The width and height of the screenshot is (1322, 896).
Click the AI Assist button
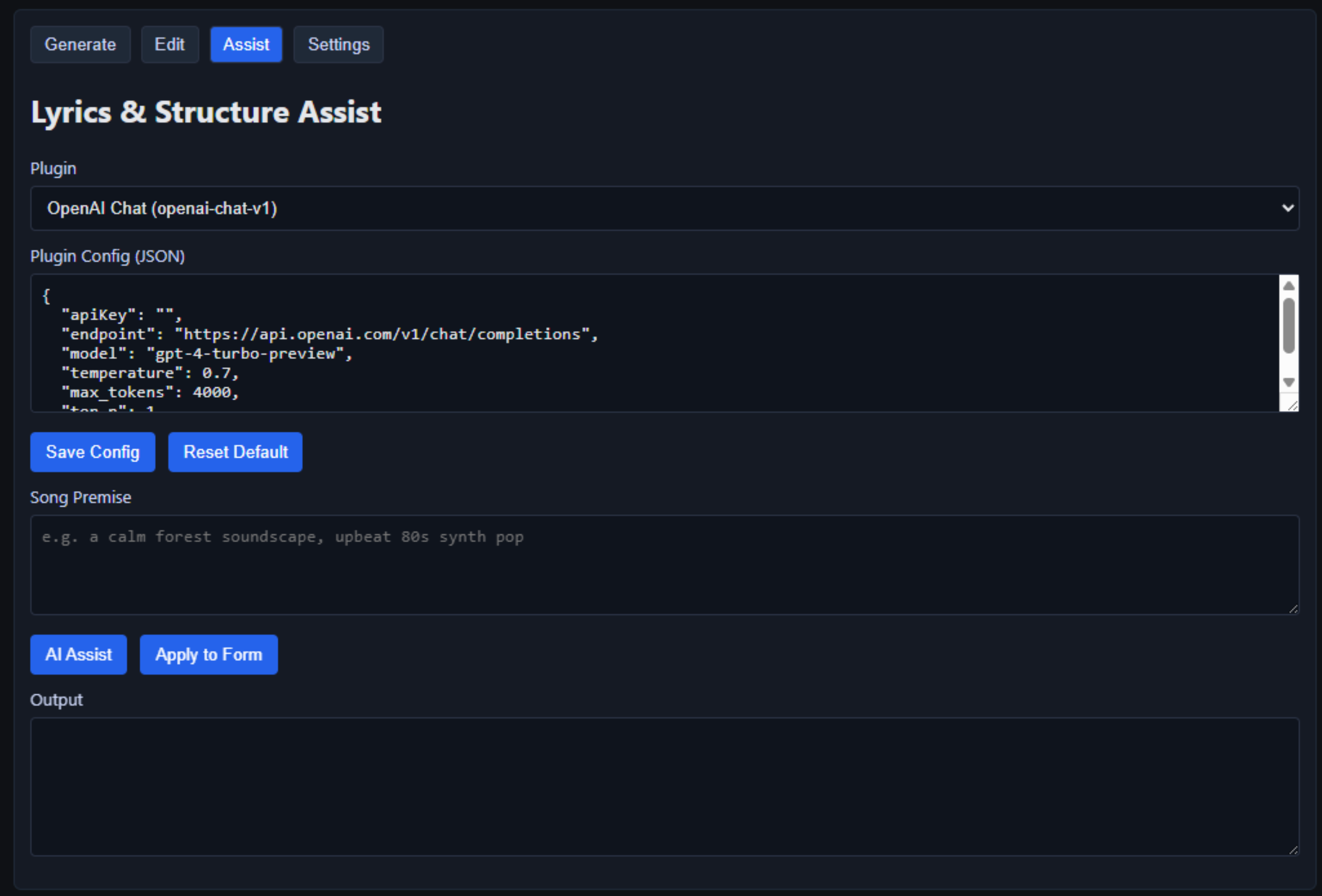pyautogui.click(x=78, y=655)
